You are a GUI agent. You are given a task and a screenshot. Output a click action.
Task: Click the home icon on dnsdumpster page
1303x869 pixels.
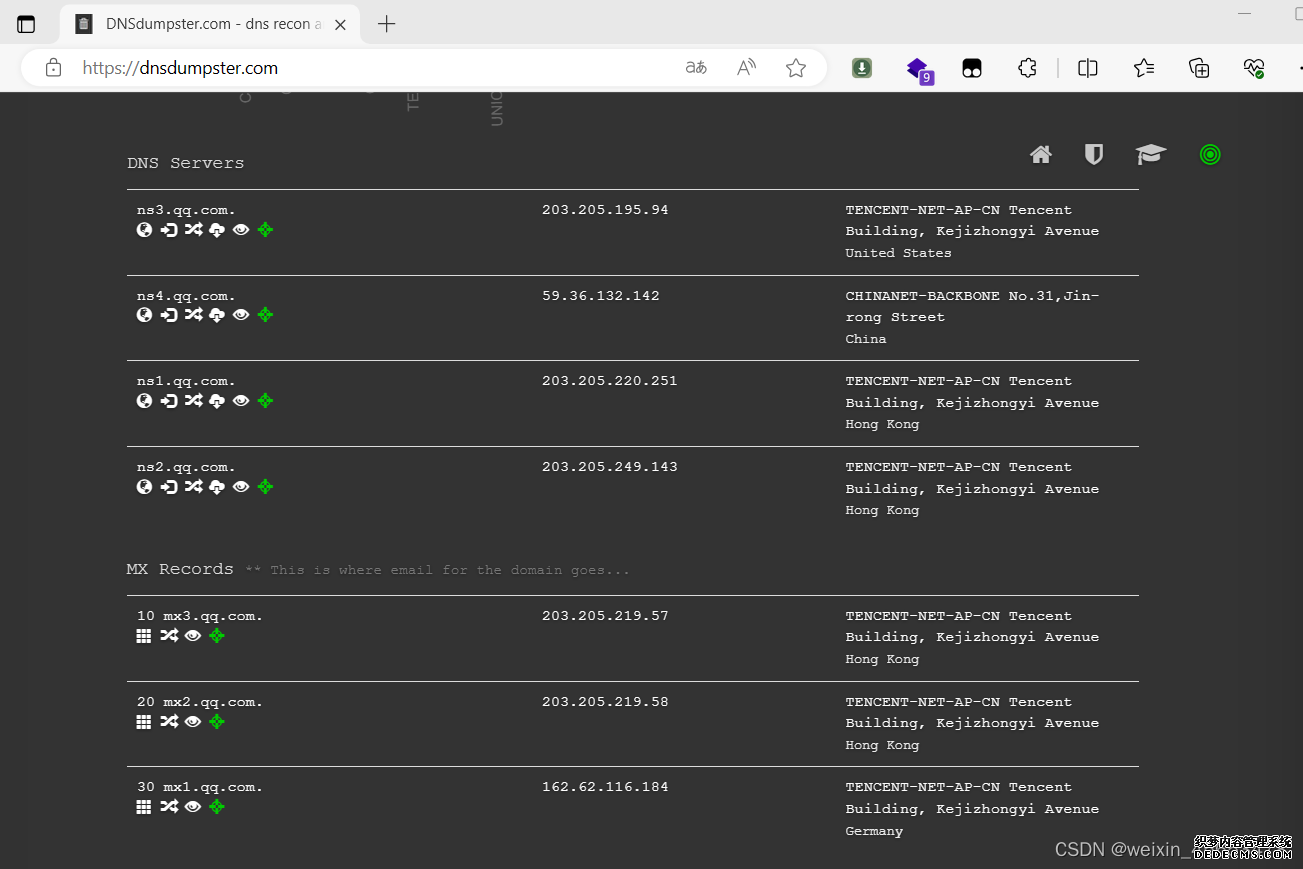tap(1041, 155)
